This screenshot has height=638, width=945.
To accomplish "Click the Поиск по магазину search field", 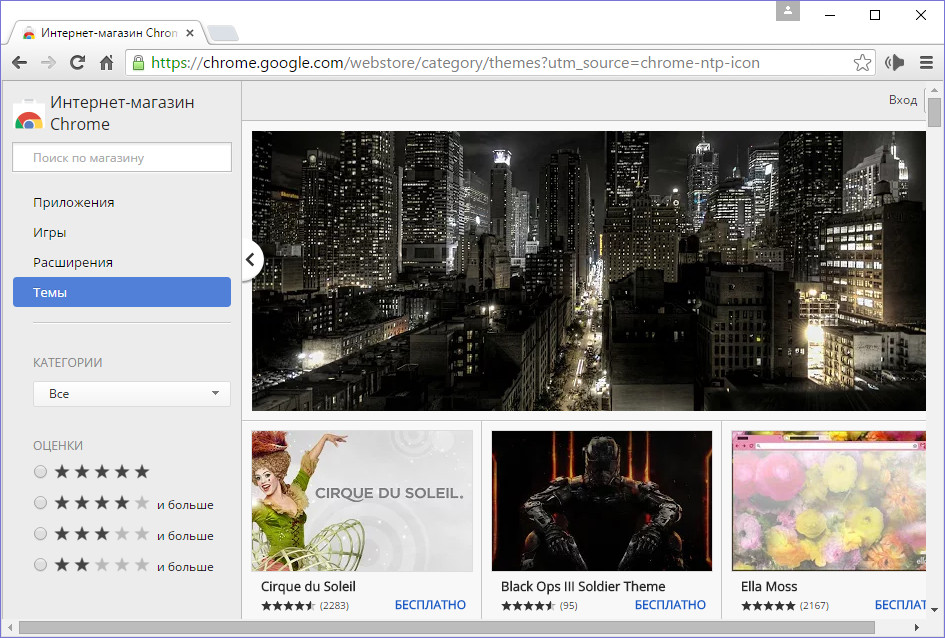I will [122, 158].
